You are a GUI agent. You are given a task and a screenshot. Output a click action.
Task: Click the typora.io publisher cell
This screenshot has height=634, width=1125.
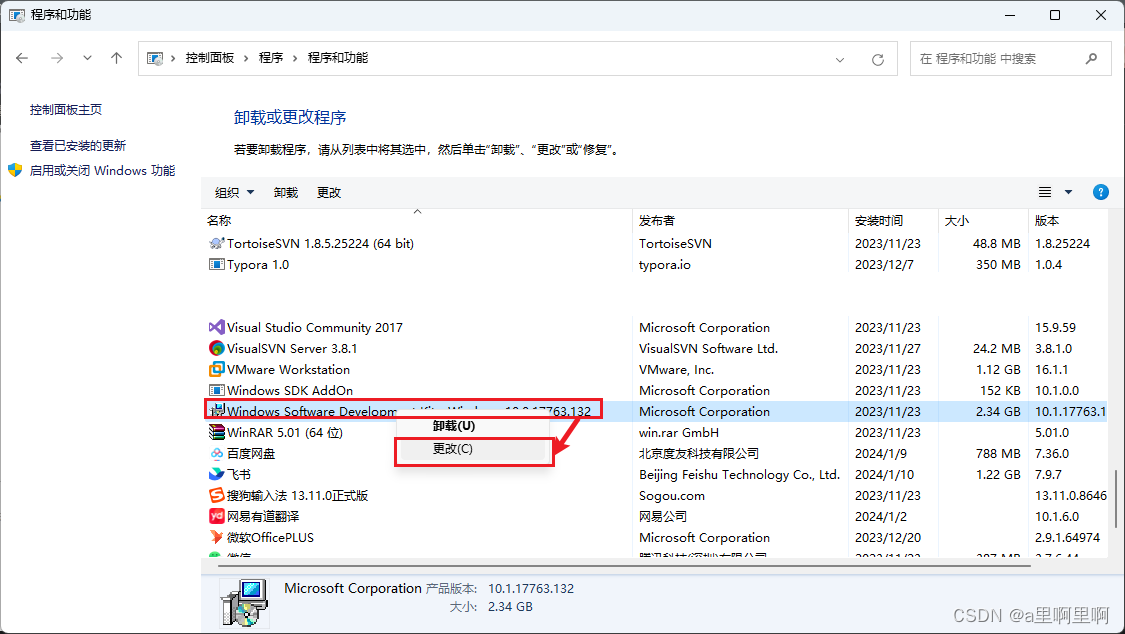coord(664,265)
